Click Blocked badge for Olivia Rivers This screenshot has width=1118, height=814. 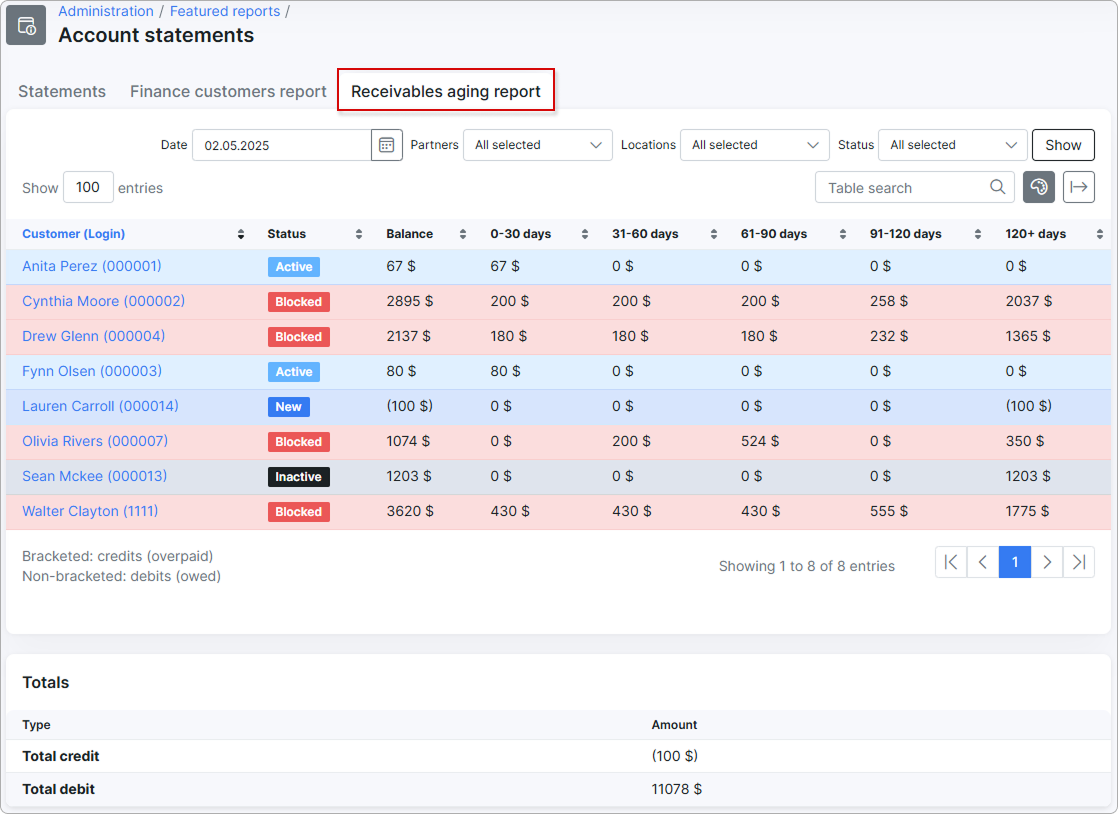pyautogui.click(x=299, y=441)
